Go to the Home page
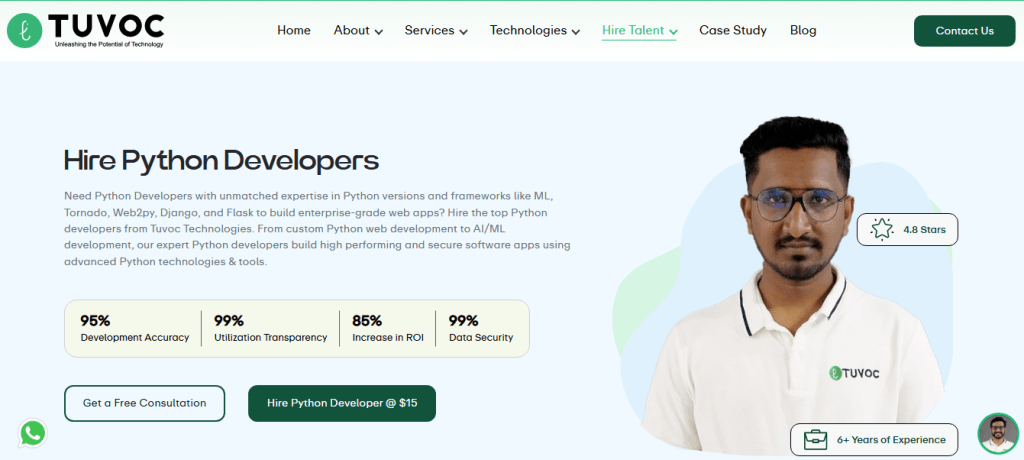 pos(294,30)
